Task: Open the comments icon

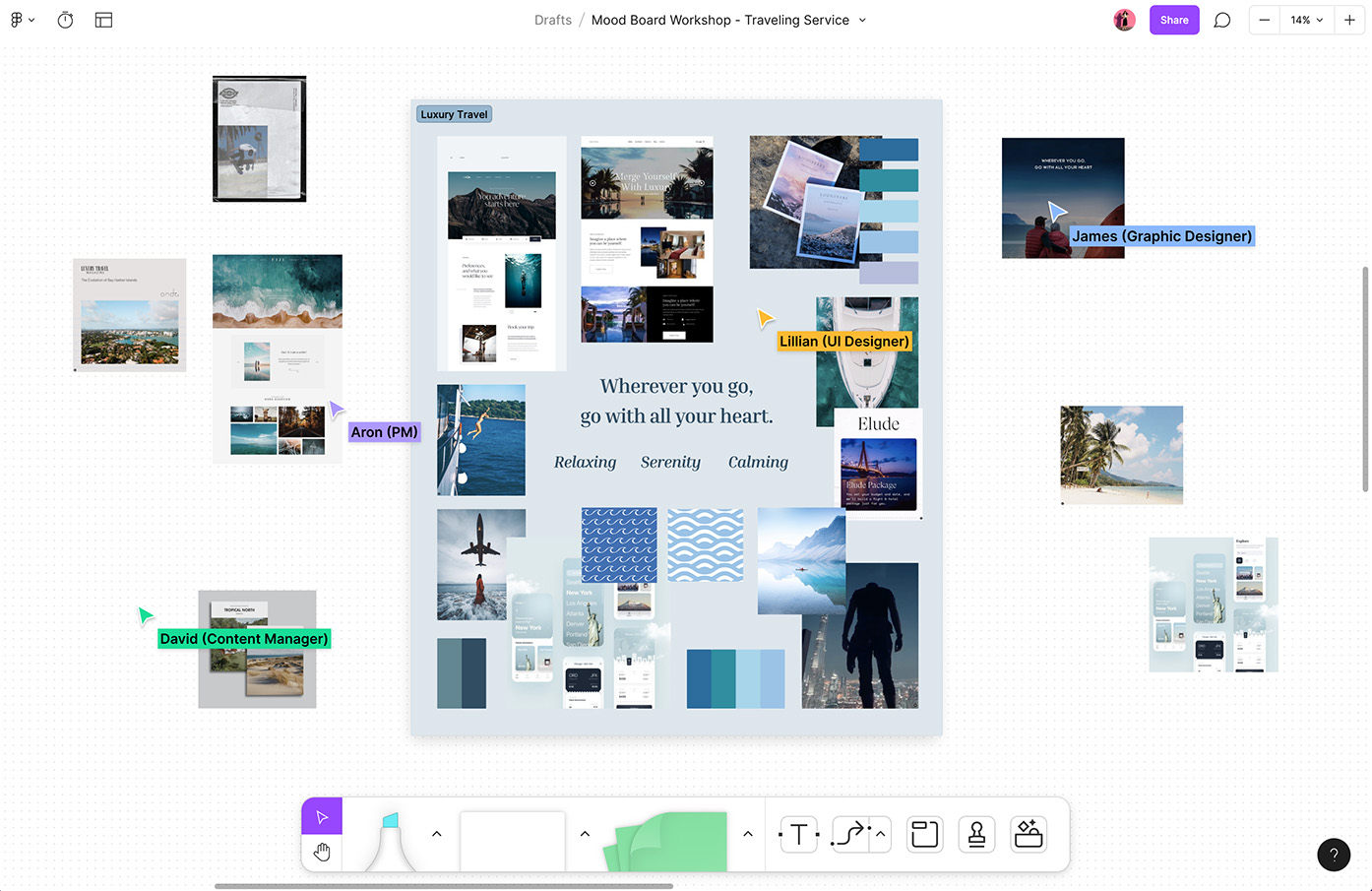Action: 1222,20
